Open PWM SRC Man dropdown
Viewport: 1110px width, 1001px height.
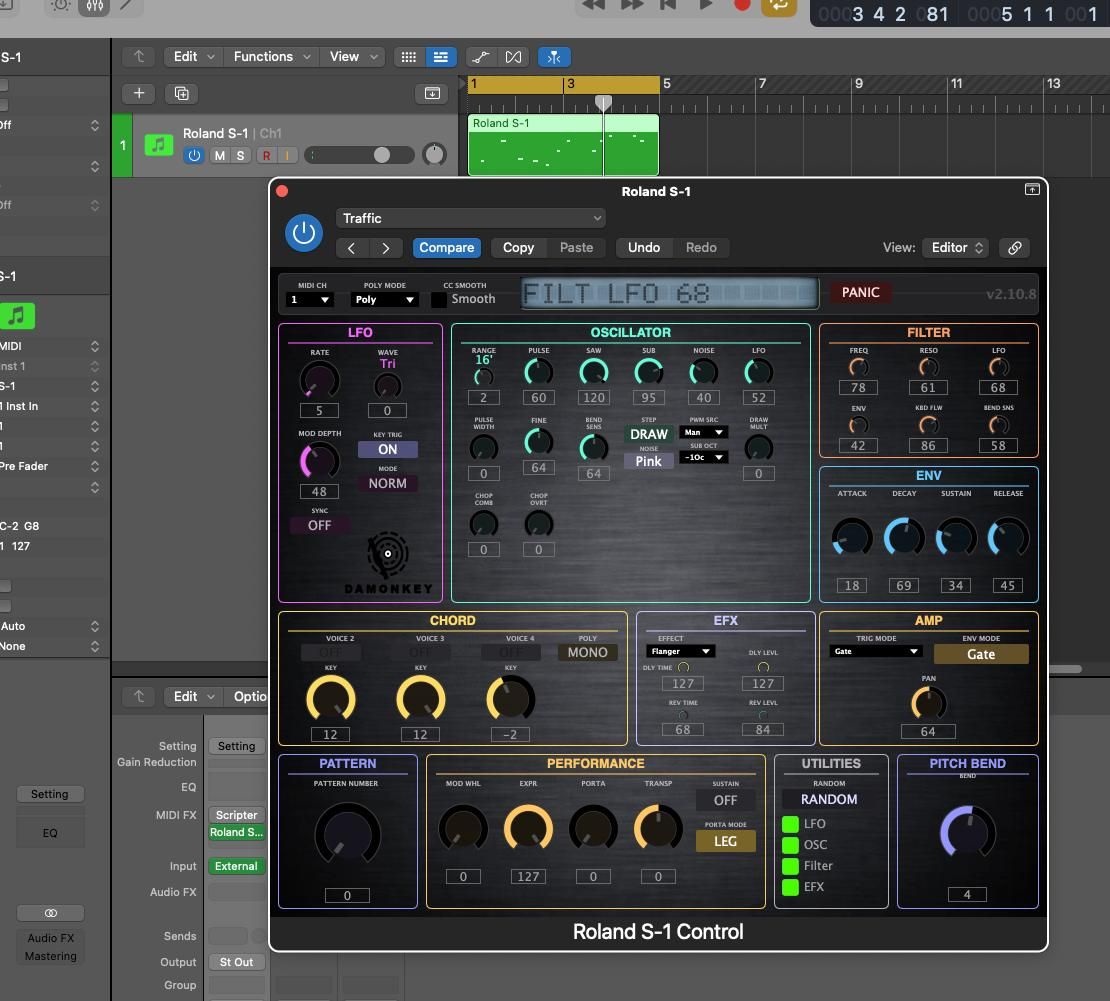(x=704, y=433)
